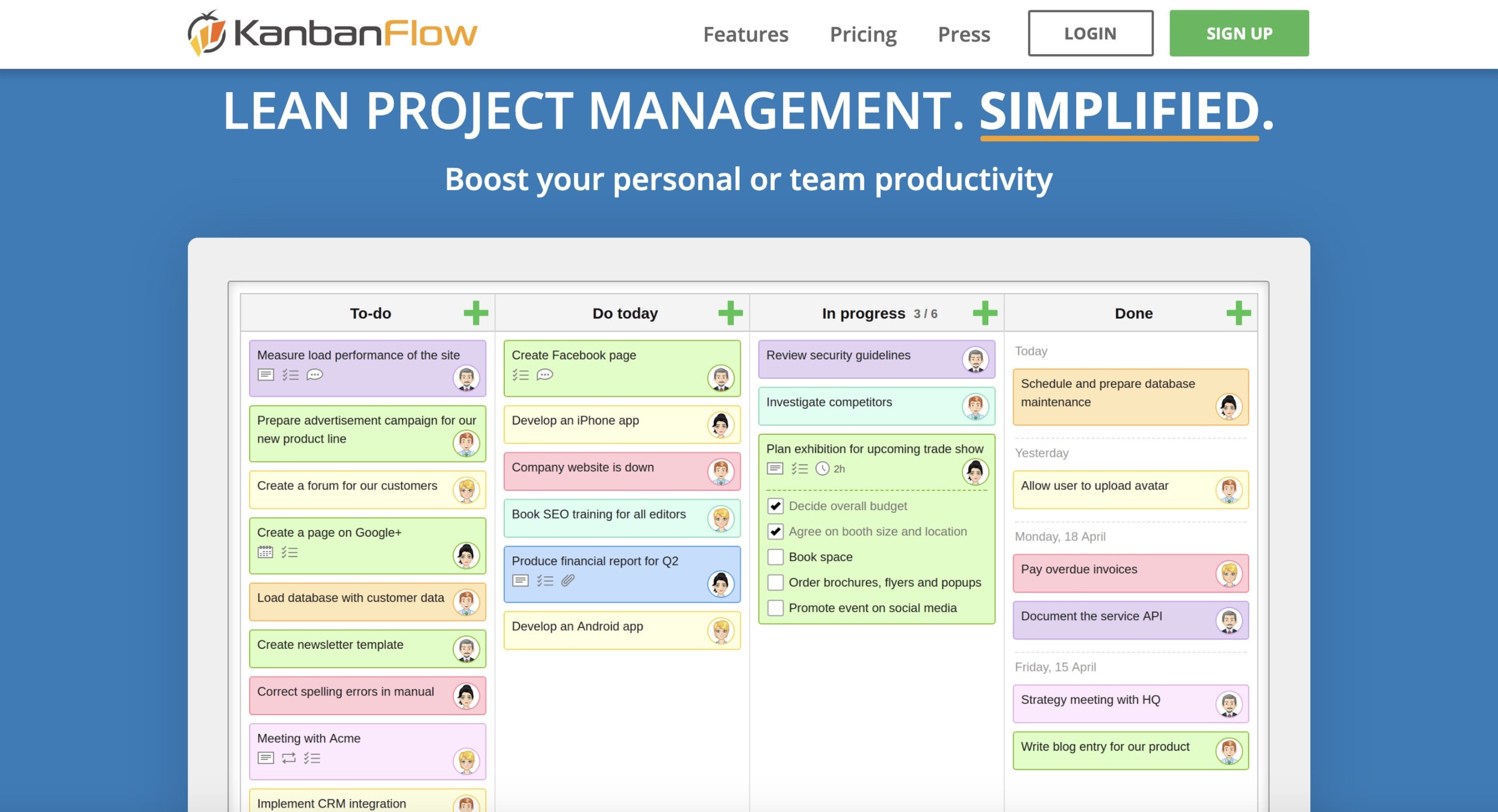Click the LOGIN button
Screen dimensions: 1498x812
[1091, 33]
